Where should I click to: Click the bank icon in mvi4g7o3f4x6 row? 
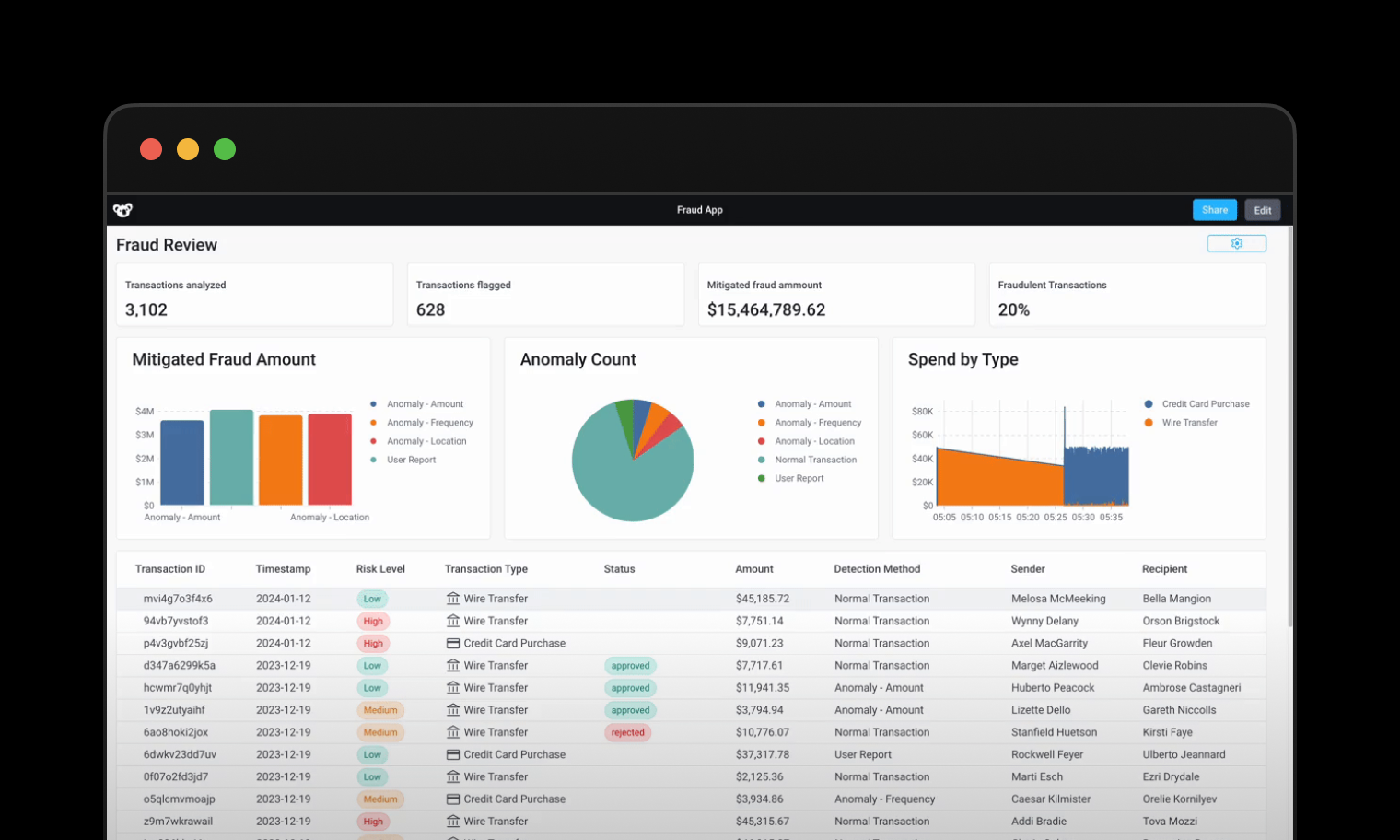click(453, 599)
